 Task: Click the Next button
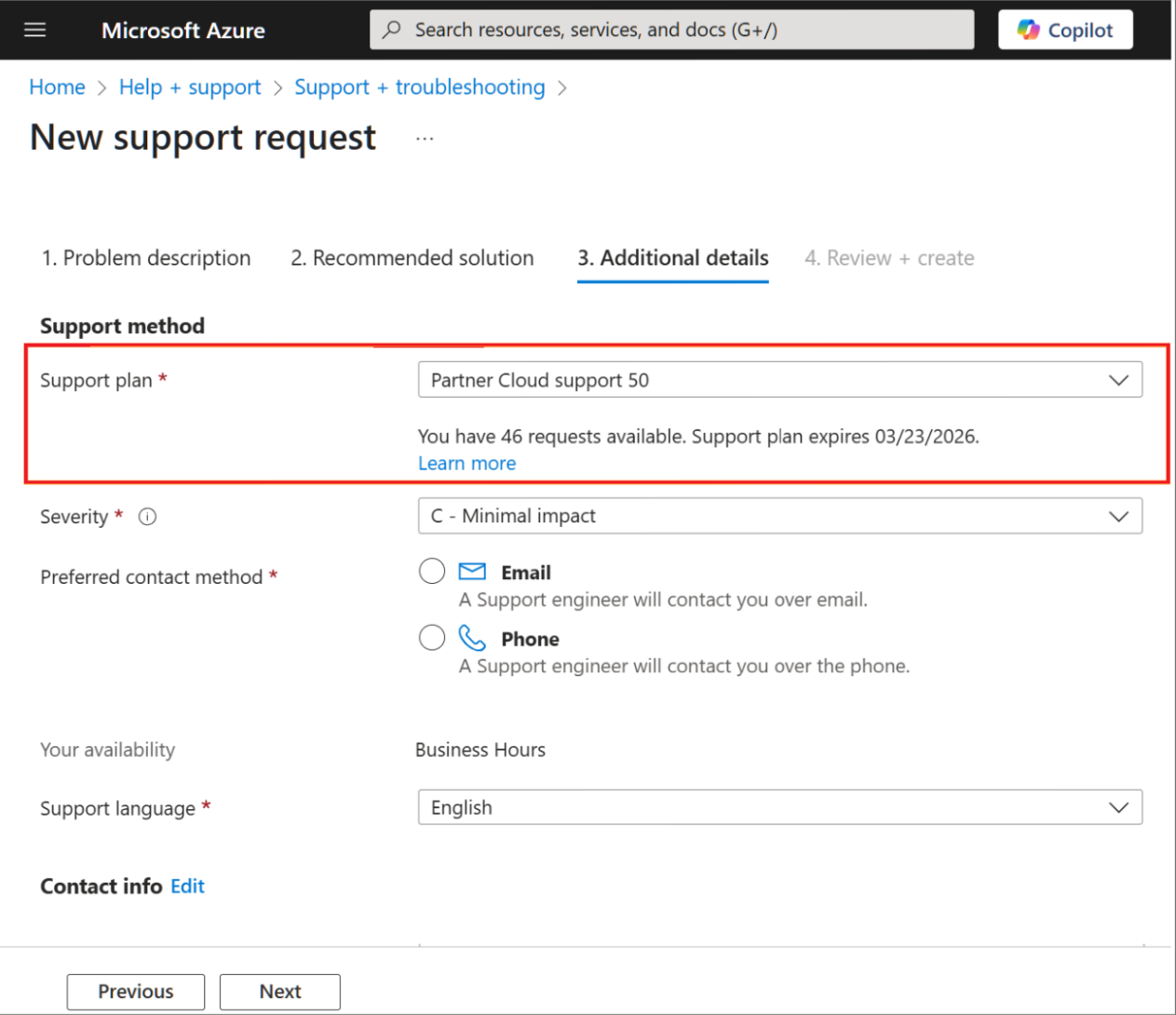279,992
